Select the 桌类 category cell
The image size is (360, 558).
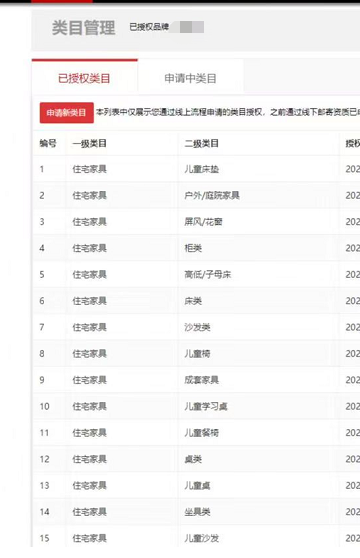click(193, 459)
